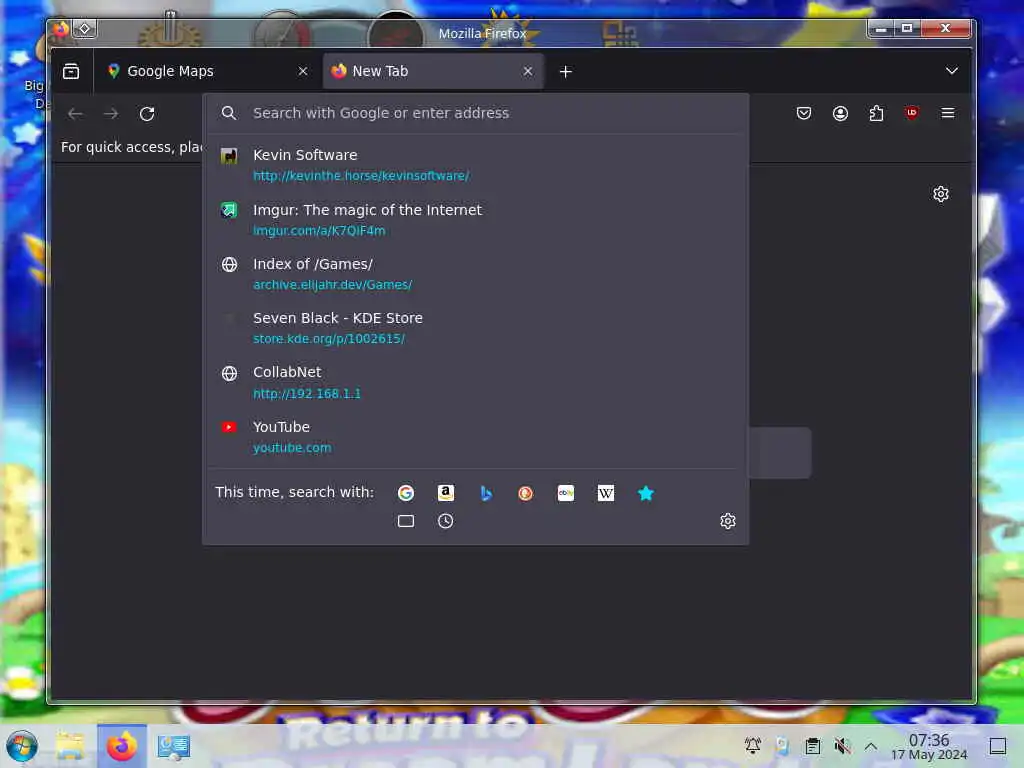The height and width of the screenshot is (768, 1024).
Task: Go forward one page
Action: tap(111, 114)
